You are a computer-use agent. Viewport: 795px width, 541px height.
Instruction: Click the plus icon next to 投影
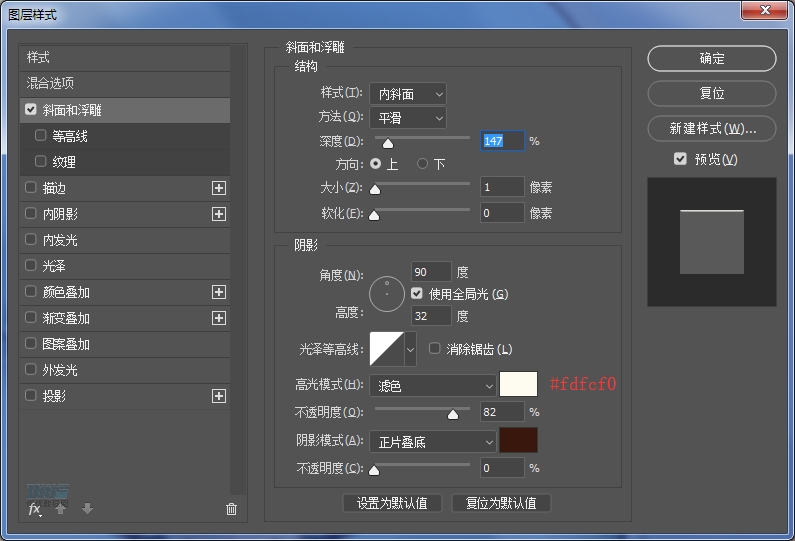click(x=219, y=396)
